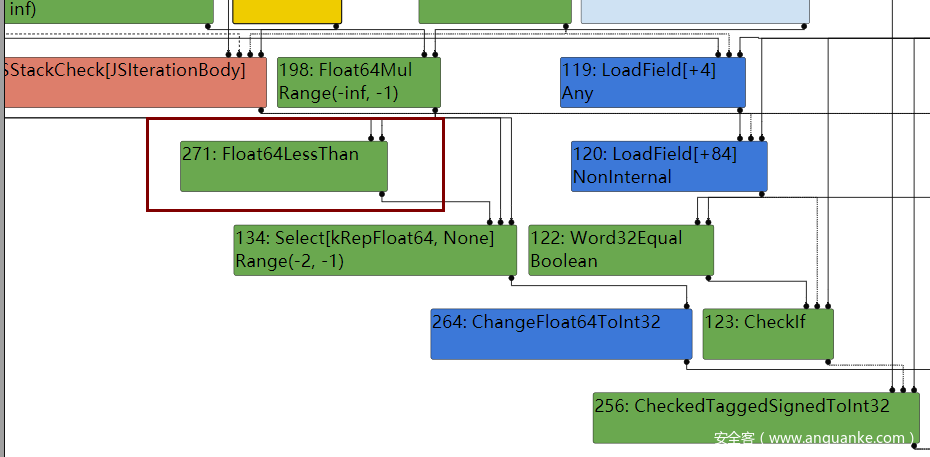Click the 264: ChangeFloat64ToInt32 node
This screenshot has width=930, height=457.
561,334
